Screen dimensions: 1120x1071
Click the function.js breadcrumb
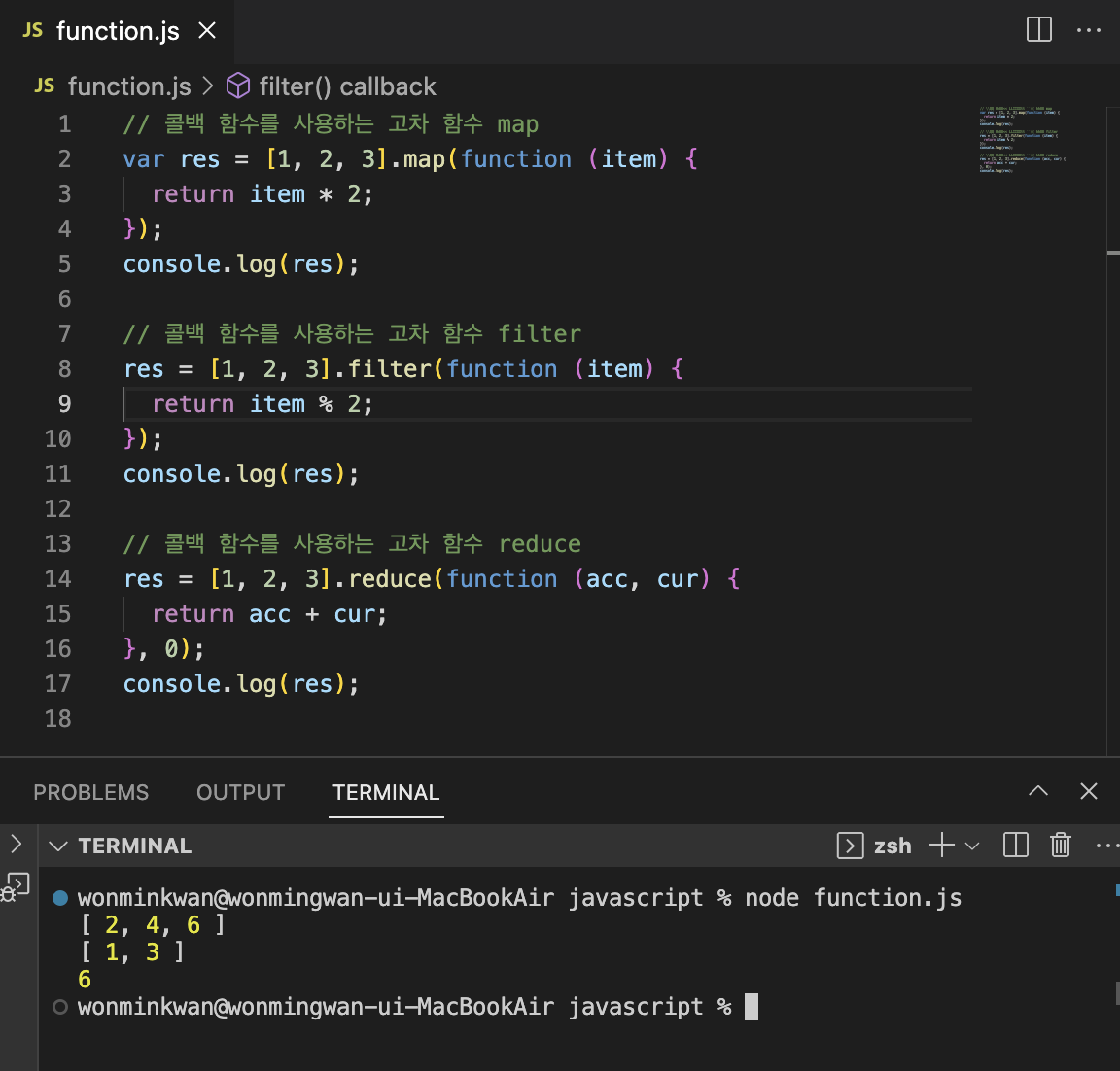(129, 86)
